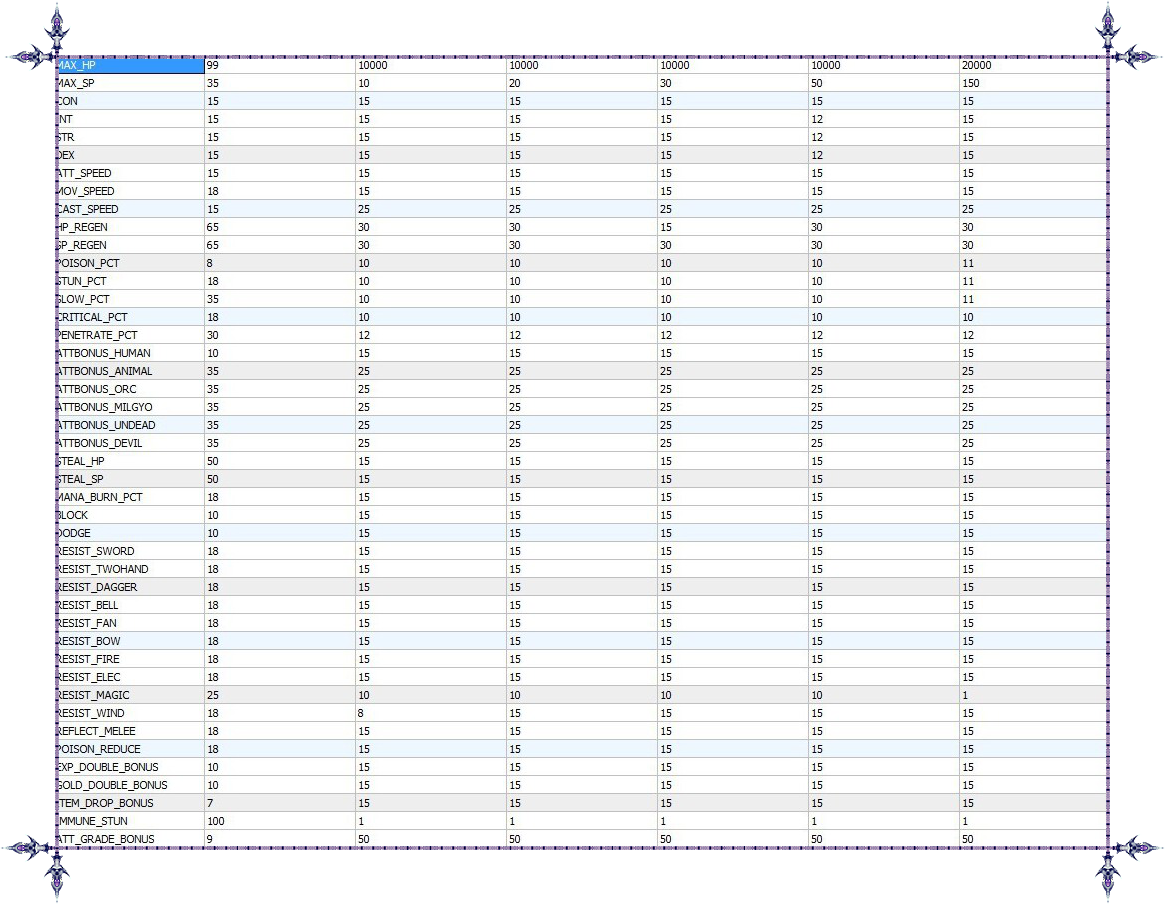Select value 10 in the BLOCK row
The width and height of the screenshot is (1165, 904).
[212, 516]
